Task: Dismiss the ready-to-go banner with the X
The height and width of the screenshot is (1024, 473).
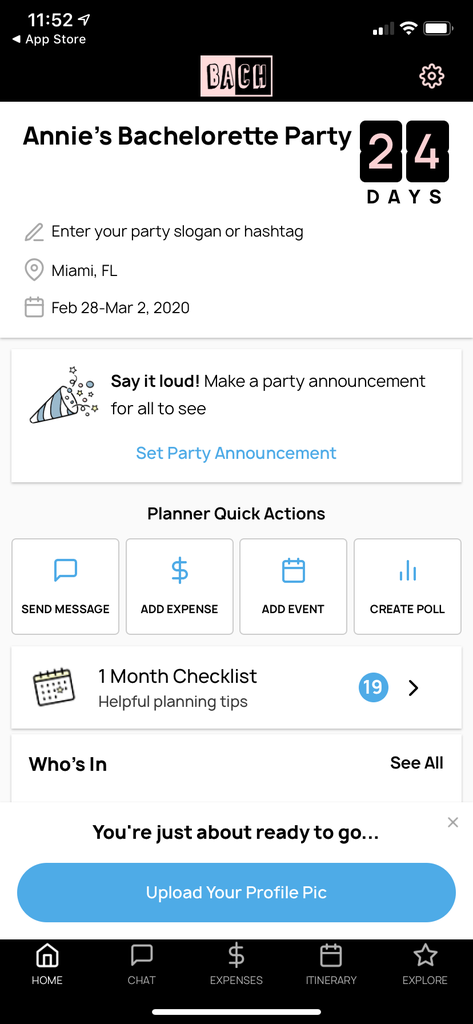Action: [453, 823]
